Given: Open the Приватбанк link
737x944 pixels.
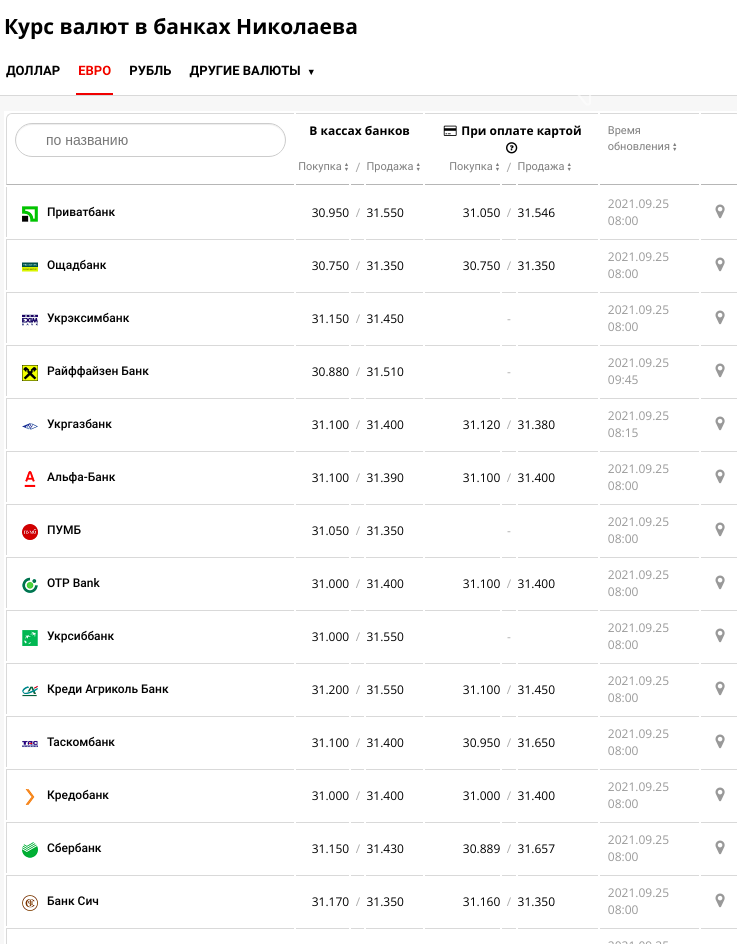Looking at the screenshot, I should pyautogui.click(x=81, y=212).
